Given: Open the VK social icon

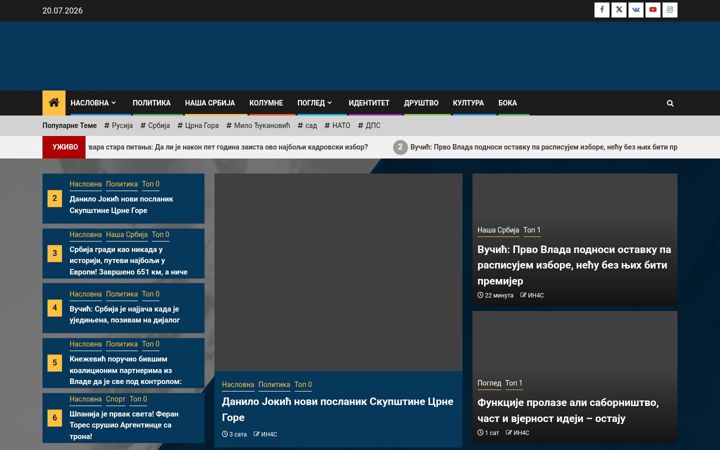Looking at the screenshot, I should 636,10.
